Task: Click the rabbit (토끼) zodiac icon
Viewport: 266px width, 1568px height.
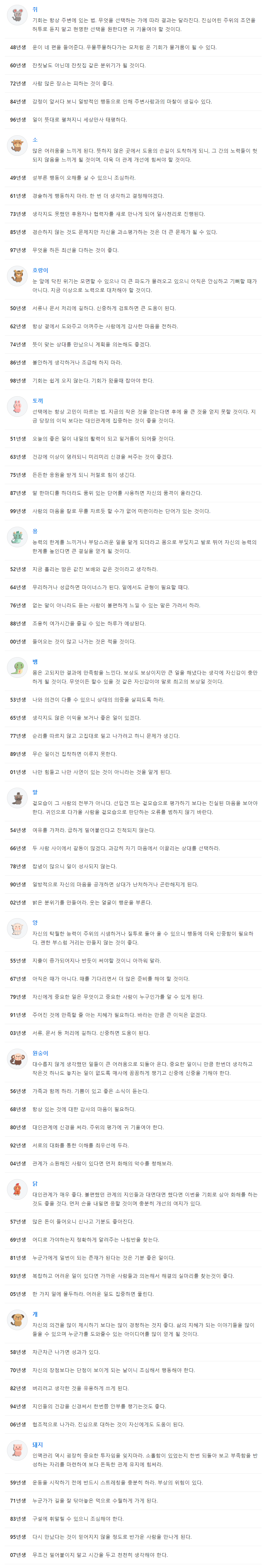Action: (x=17, y=406)
